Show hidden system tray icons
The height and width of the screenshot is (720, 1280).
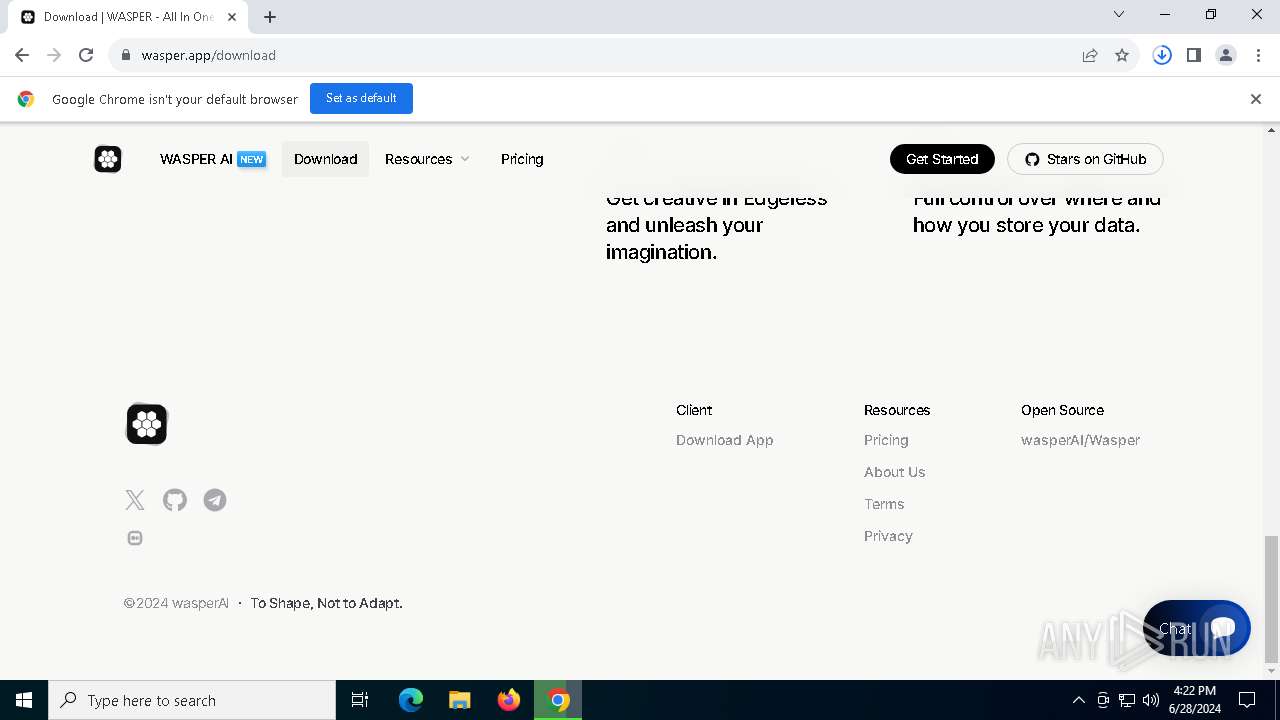pyautogui.click(x=1078, y=700)
